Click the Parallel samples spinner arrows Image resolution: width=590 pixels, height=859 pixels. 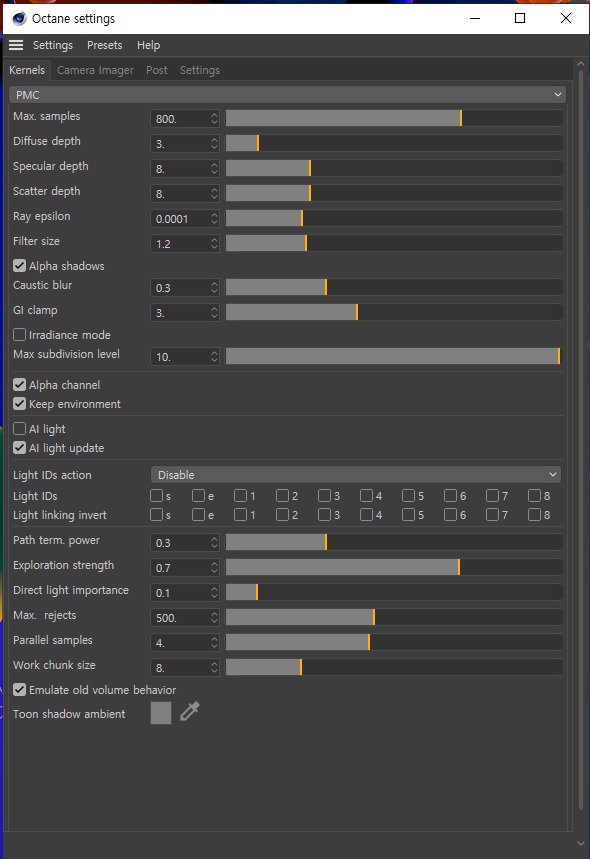[214, 643]
